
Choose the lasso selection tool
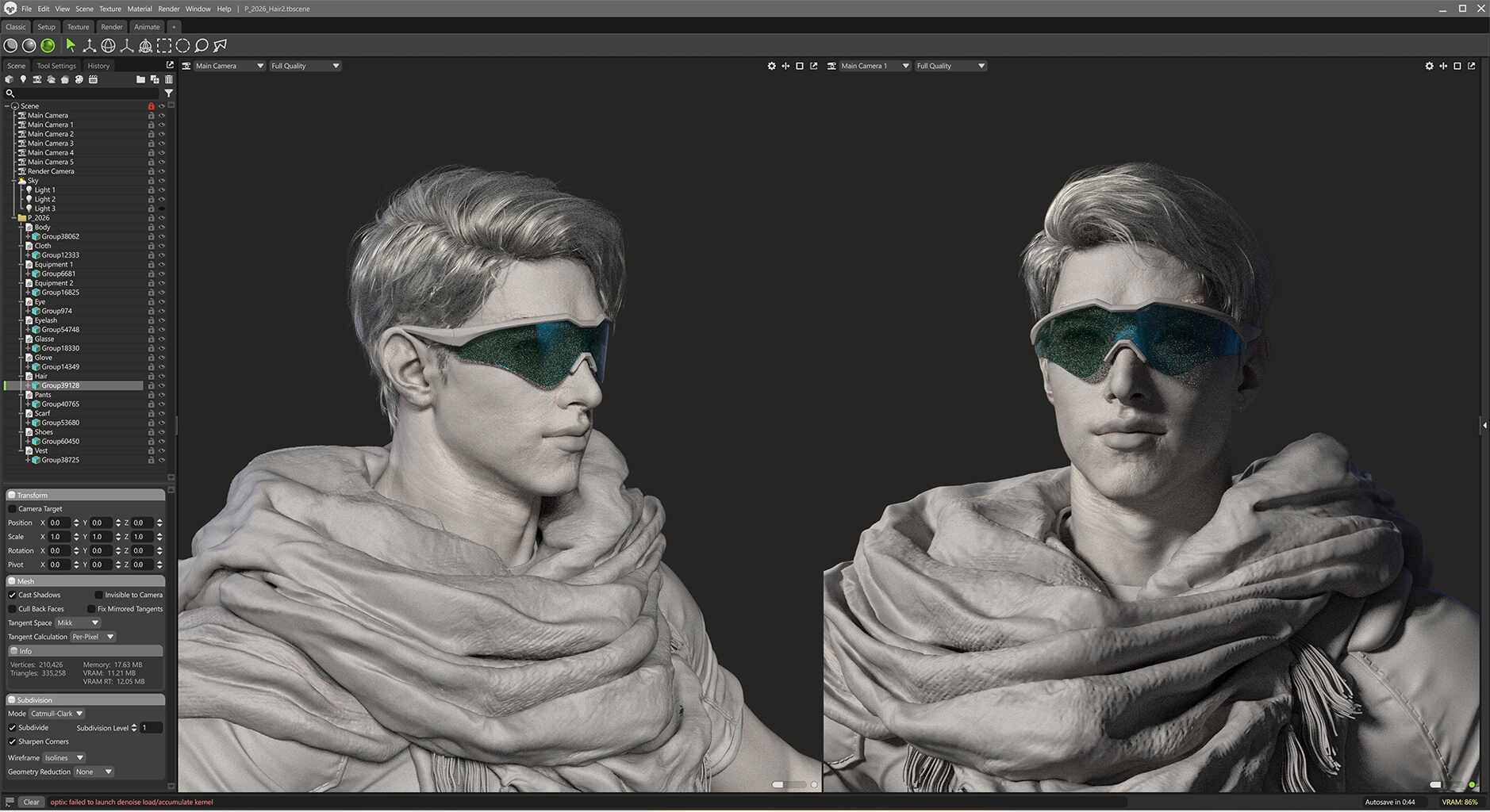click(x=202, y=46)
